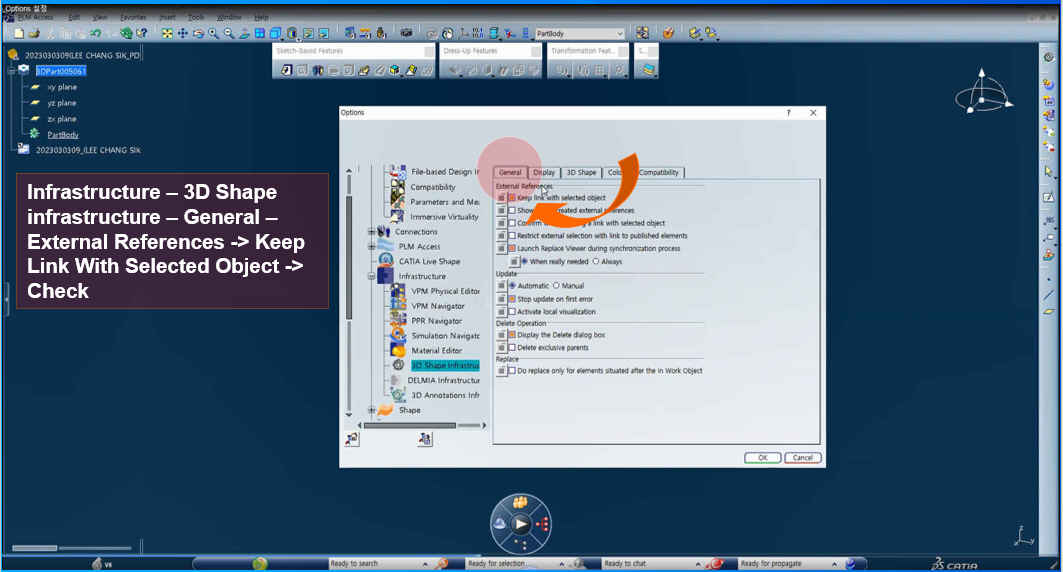Select the Automatic update radio button
This screenshot has height=572, width=1063.
[x=513, y=286]
